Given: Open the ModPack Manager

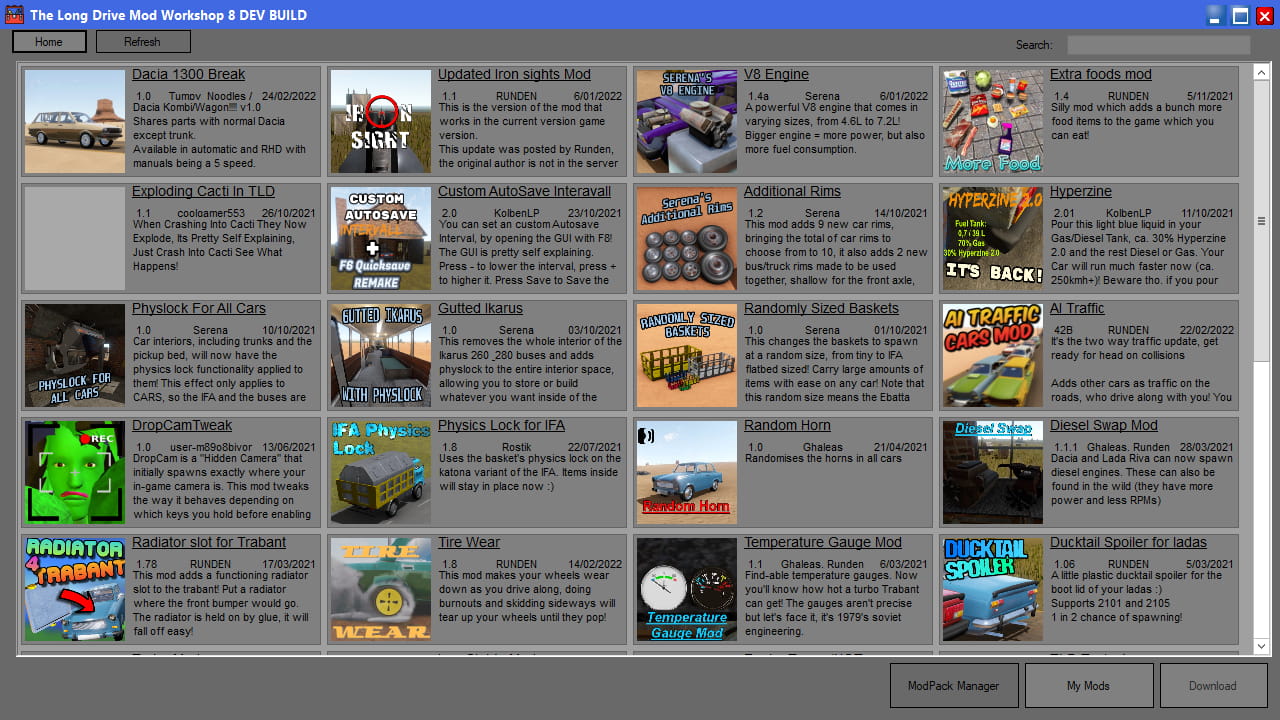Looking at the screenshot, I should [954, 686].
